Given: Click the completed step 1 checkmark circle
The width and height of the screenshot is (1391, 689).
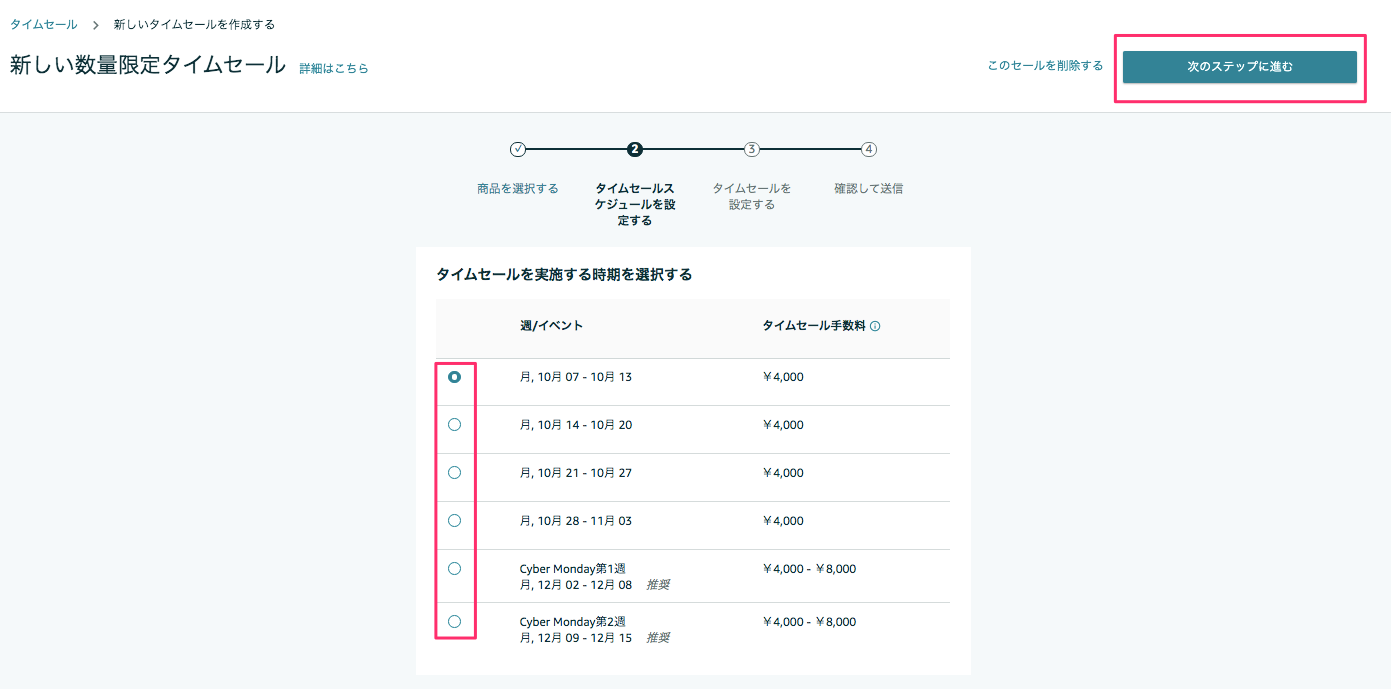Looking at the screenshot, I should 517,149.
